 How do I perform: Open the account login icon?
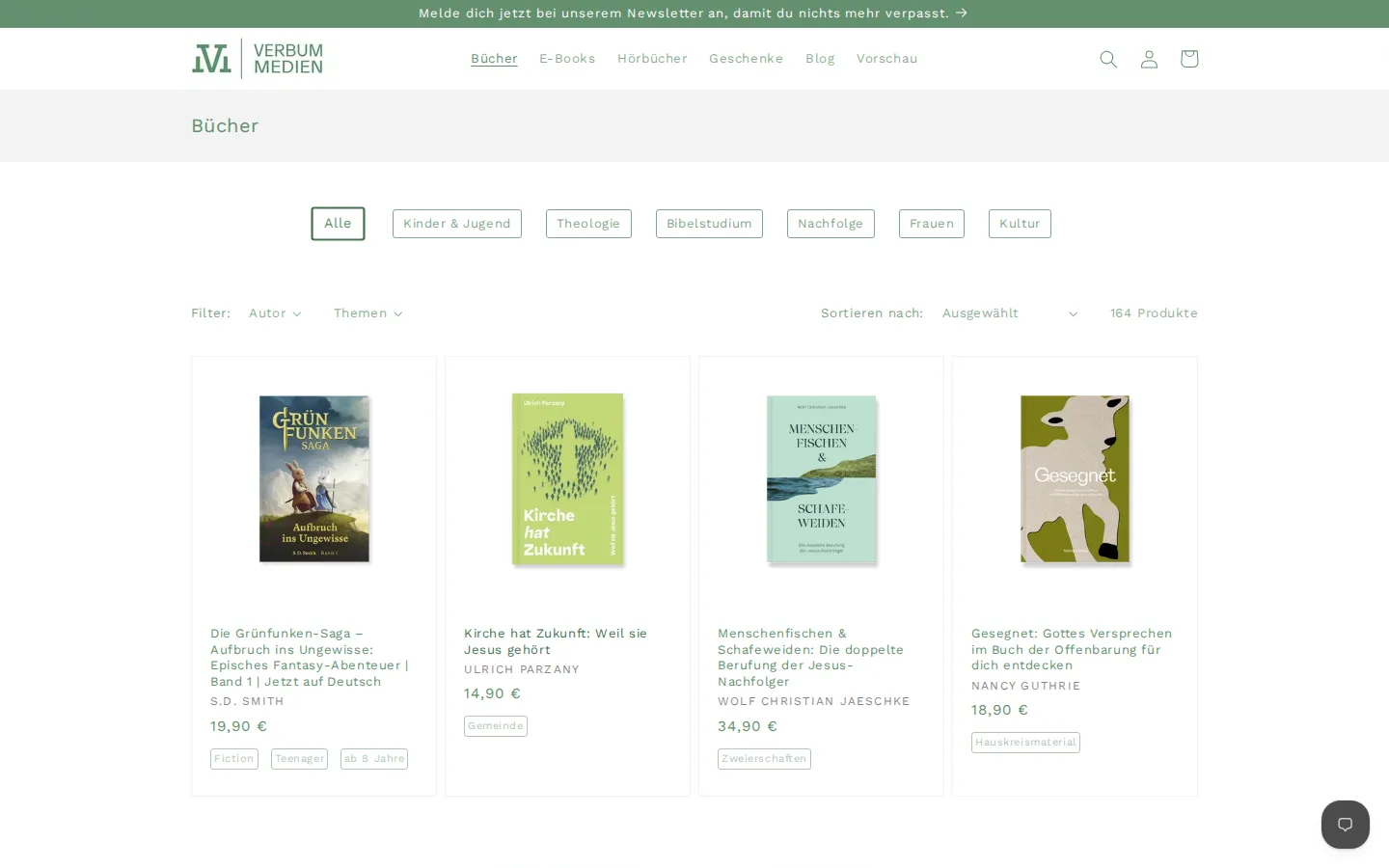point(1149,59)
